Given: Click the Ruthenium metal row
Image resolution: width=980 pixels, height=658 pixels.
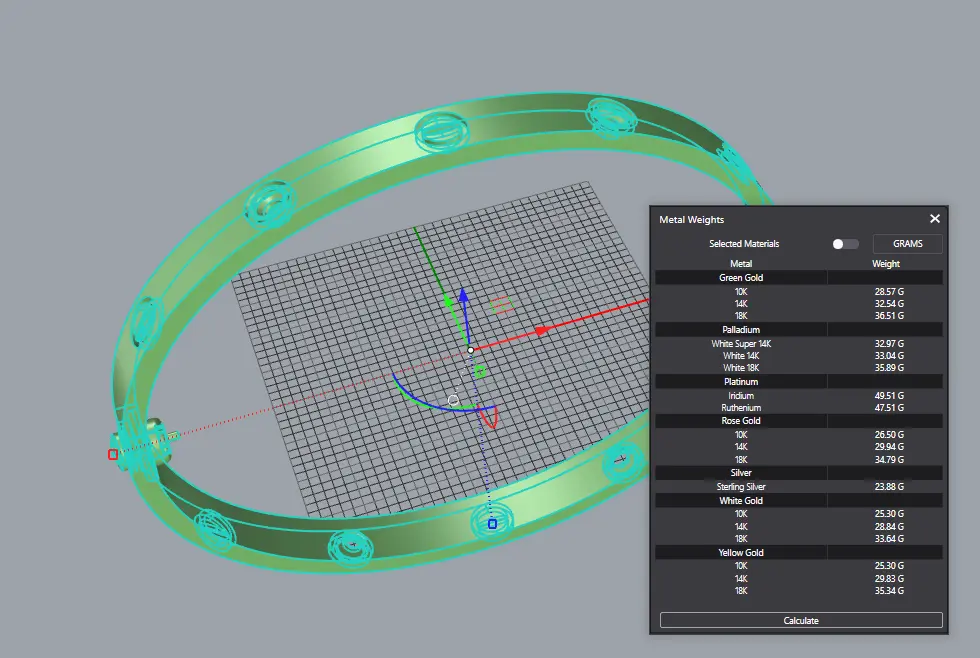Looking at the screenshot, I should [x=799, y=407].
